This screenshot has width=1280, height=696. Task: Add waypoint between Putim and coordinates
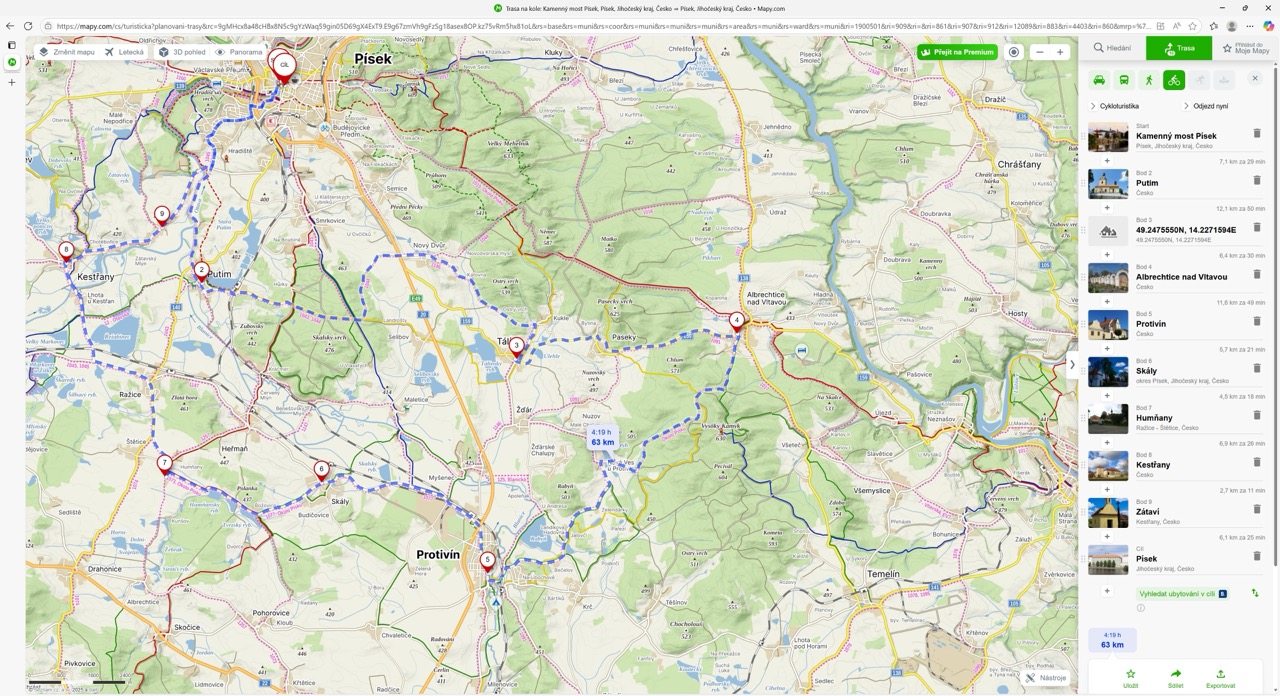tap(1107, 208)
